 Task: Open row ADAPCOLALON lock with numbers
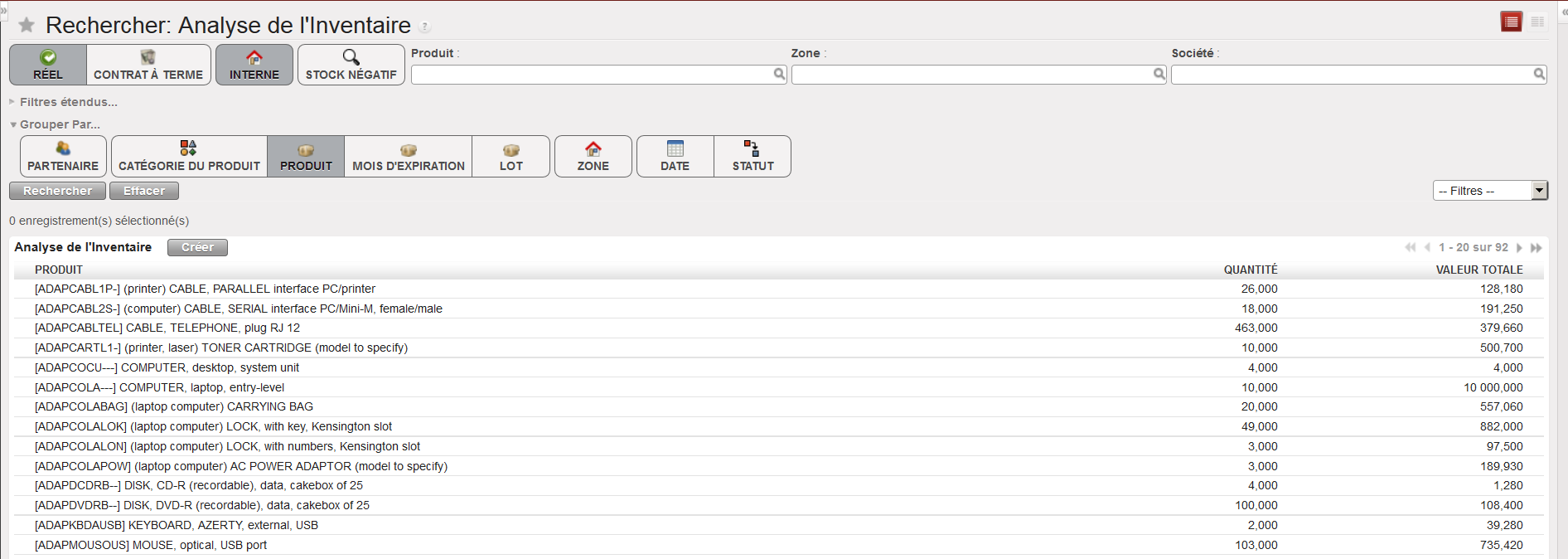[x=779, y=446]
